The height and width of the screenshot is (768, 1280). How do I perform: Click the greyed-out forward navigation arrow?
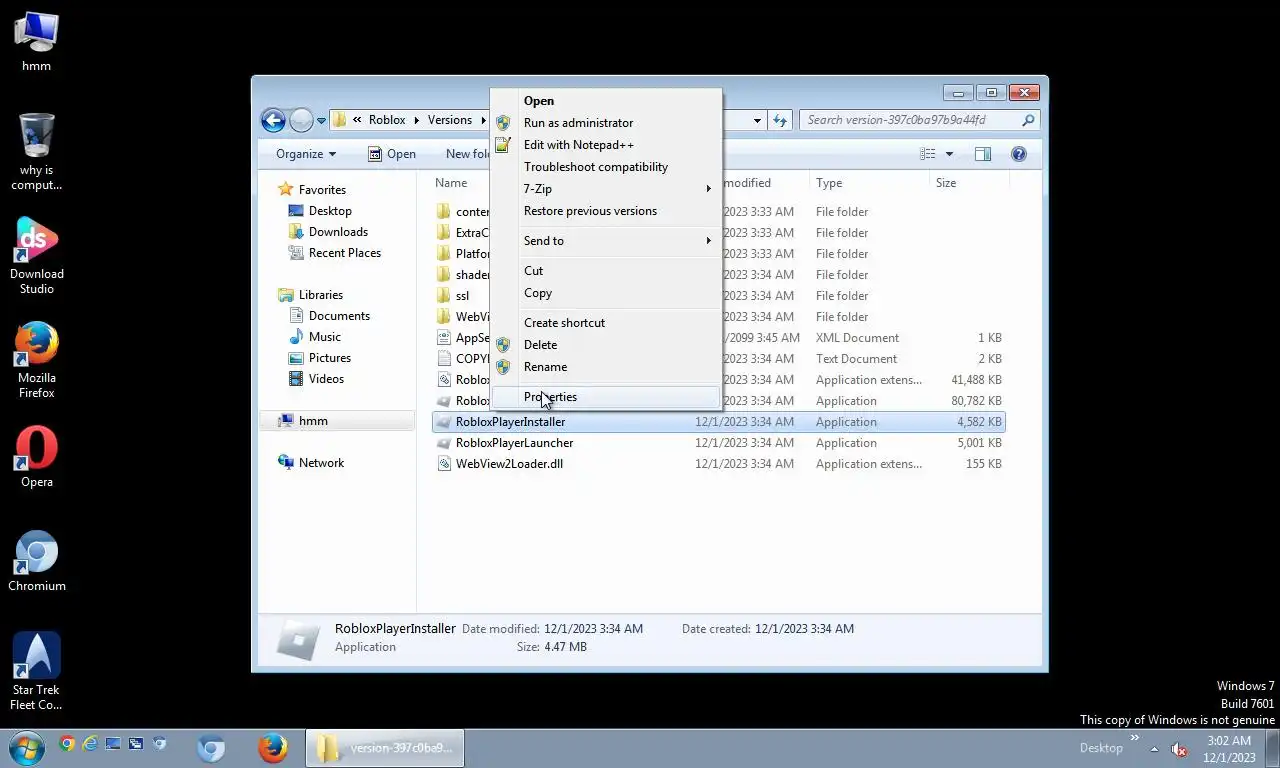[301, 120]
